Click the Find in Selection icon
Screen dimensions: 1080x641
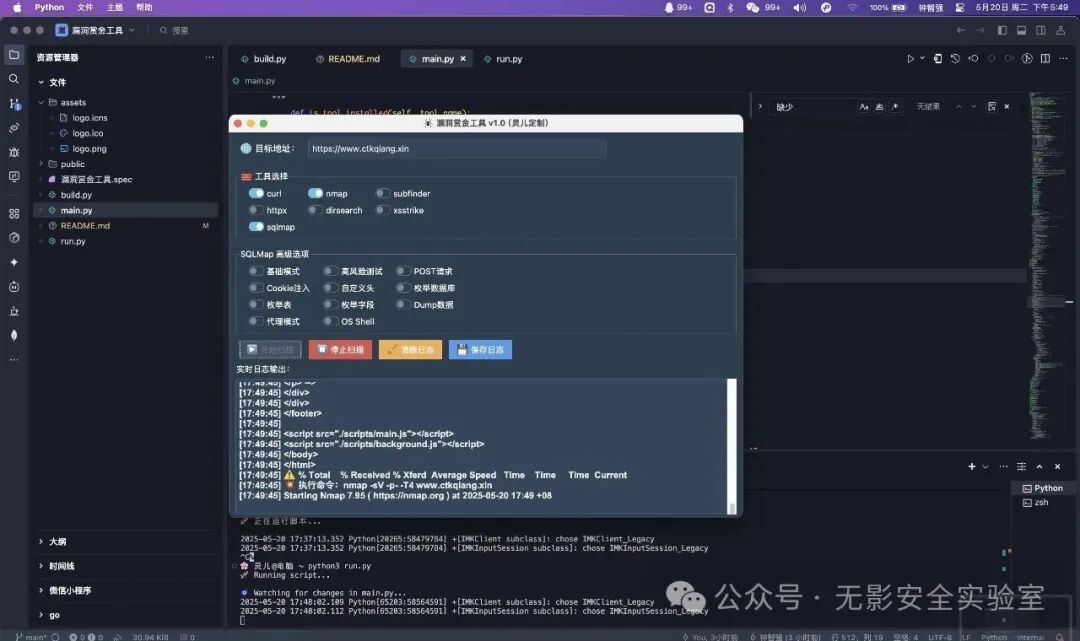coord(992,107)
